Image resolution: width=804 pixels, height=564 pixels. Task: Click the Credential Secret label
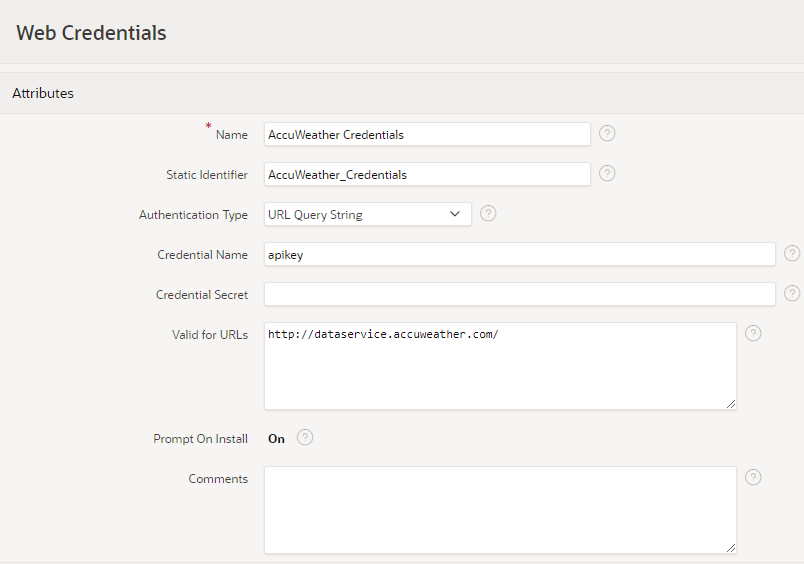(x=202, y=295)
